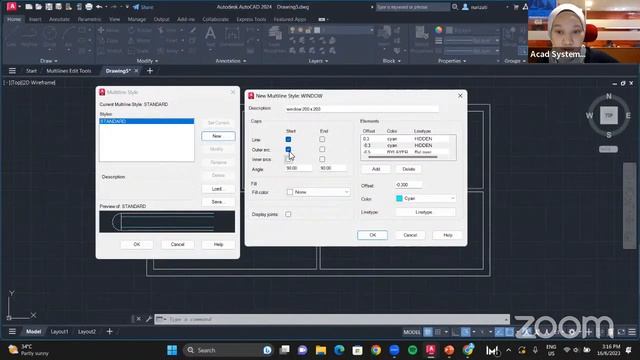Click the Cyan color swatch in Color field

[x=399, y=198]
